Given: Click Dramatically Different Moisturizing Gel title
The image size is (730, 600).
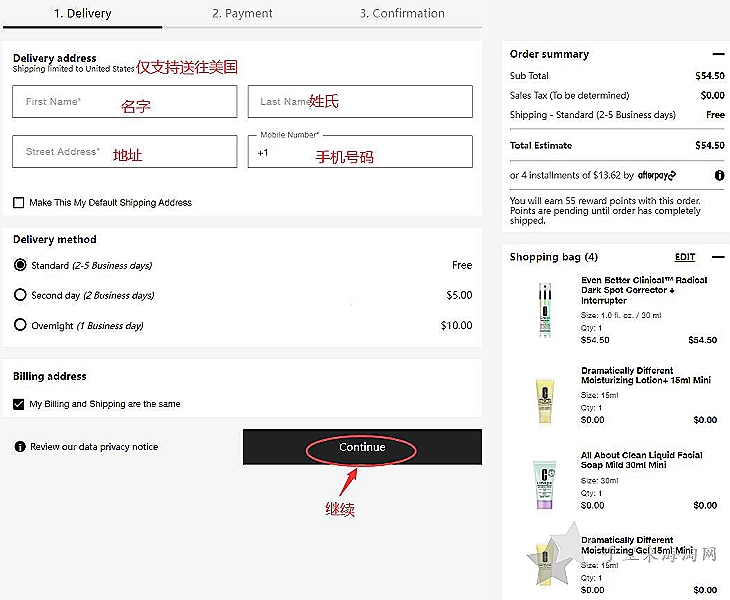Looking at the screenshot, I should pyautogui.click(x=637, y=545).
